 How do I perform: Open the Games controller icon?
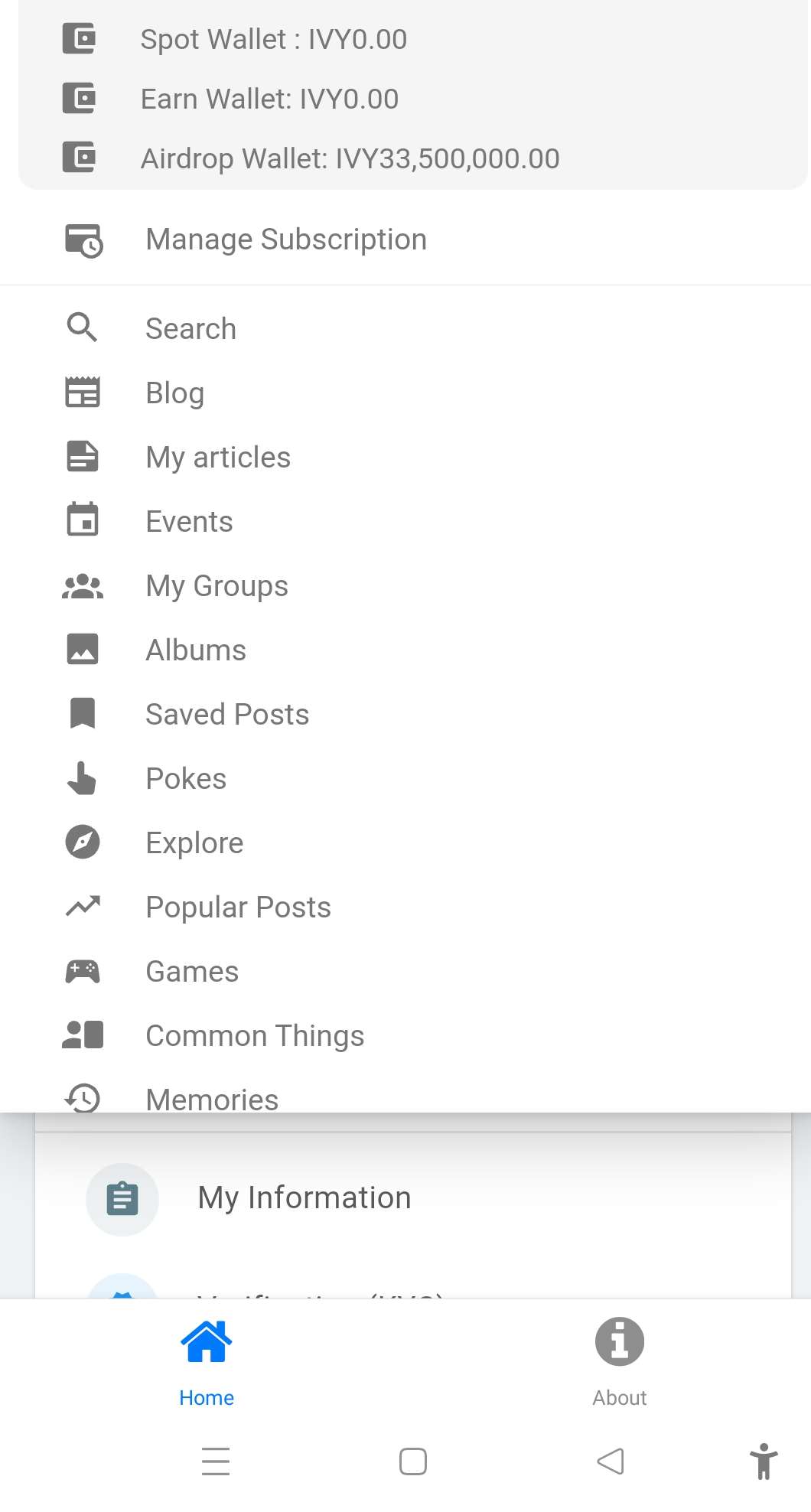point(83,971)
